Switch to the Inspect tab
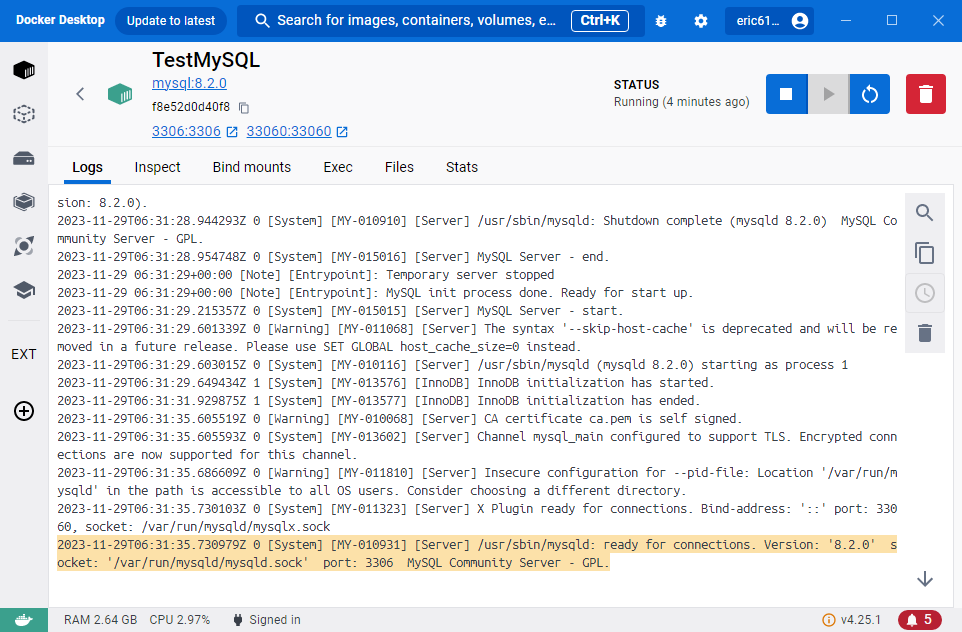The height and width of the screenshot is (632, 962). pos(157,168)
